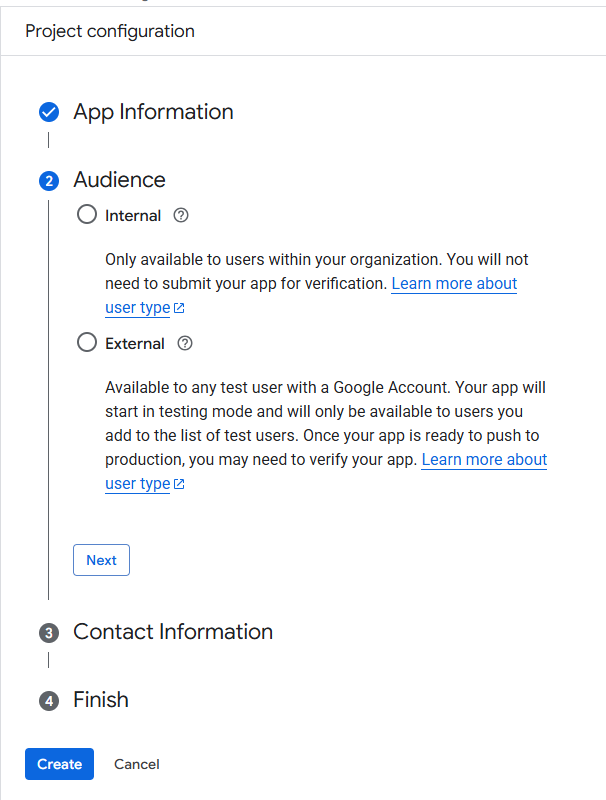Screen dimensions: 606x800
Task: Click external-link icon under the Internal description
Action: (179, 308)
